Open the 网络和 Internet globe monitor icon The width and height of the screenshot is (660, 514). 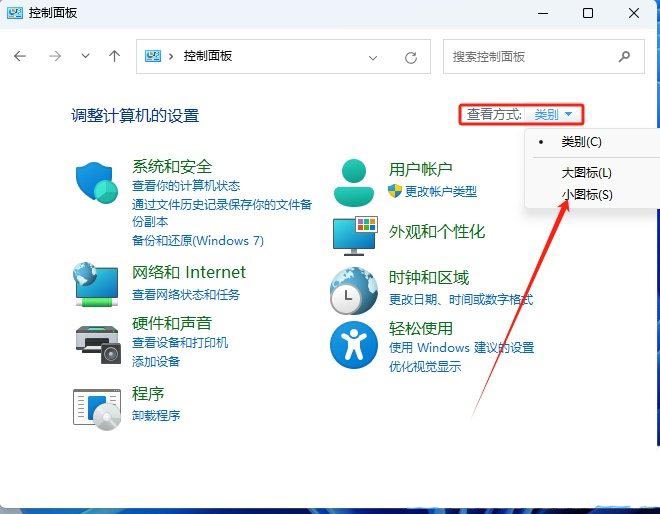pyautogui.click(x=96, y=285)
